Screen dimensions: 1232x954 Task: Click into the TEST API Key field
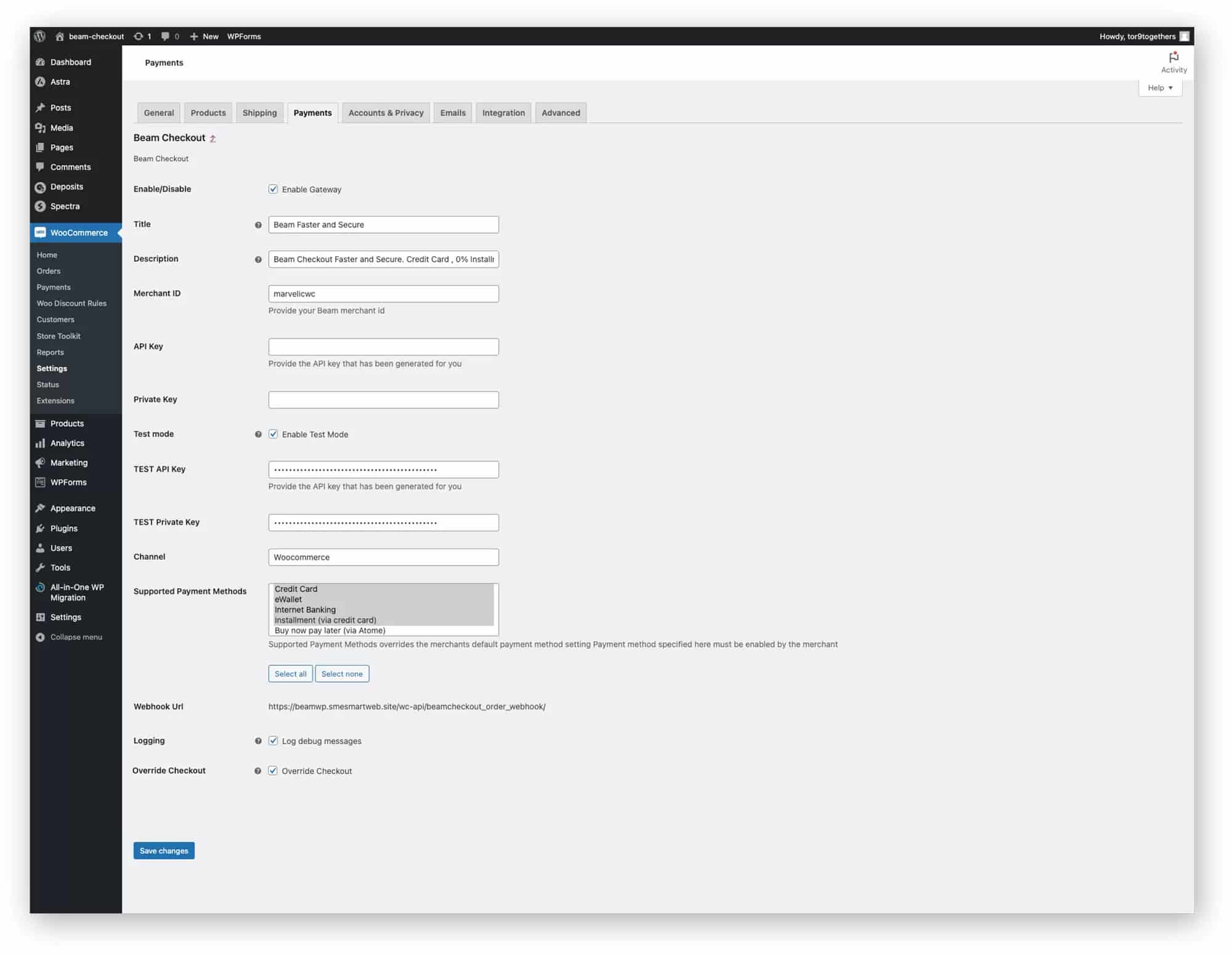click(x=383, y=470)
